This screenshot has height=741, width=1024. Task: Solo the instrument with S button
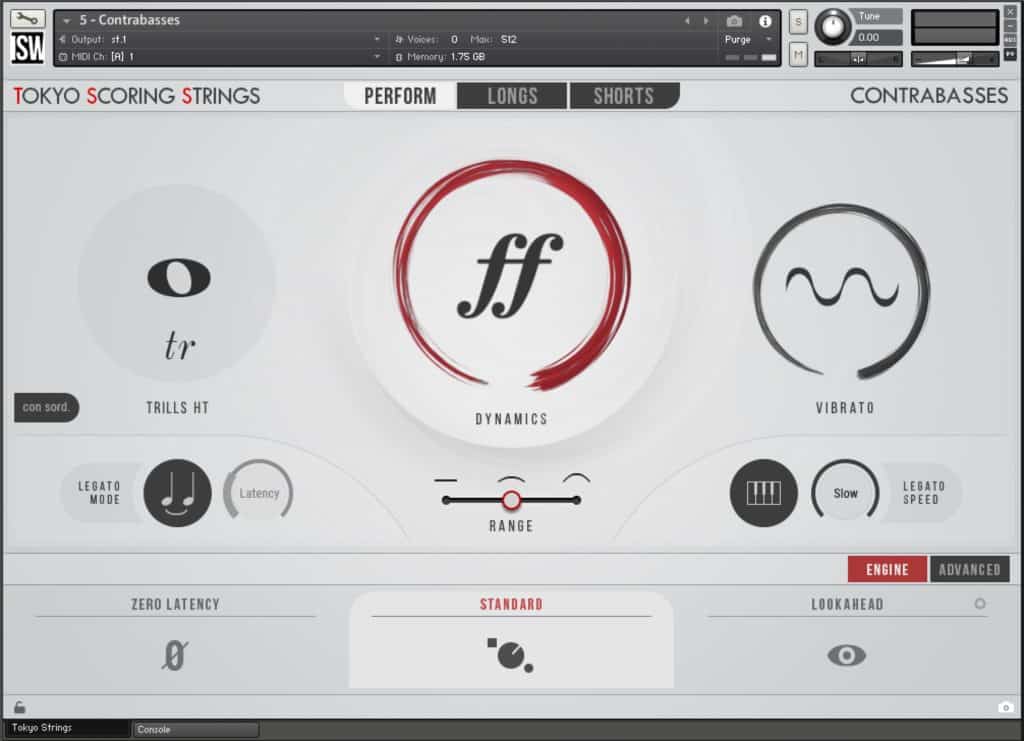tap(798, 22)
